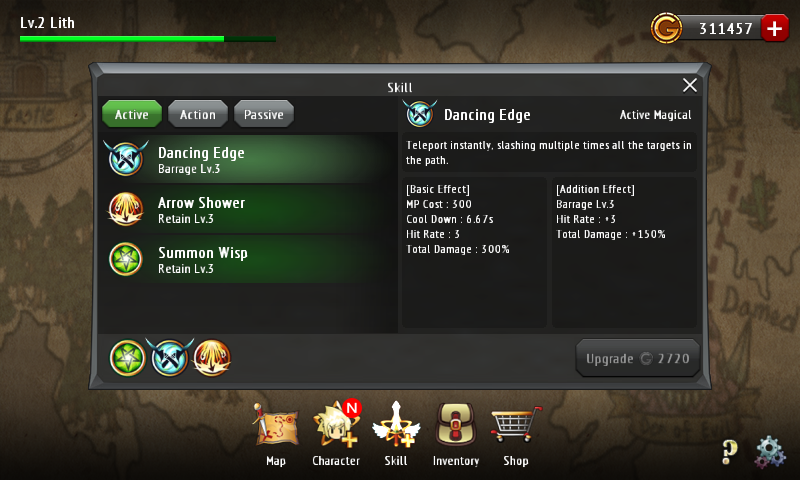The image size is (800, 480).
Task: Click the red plus to add gold
Action: pos(774,29)
